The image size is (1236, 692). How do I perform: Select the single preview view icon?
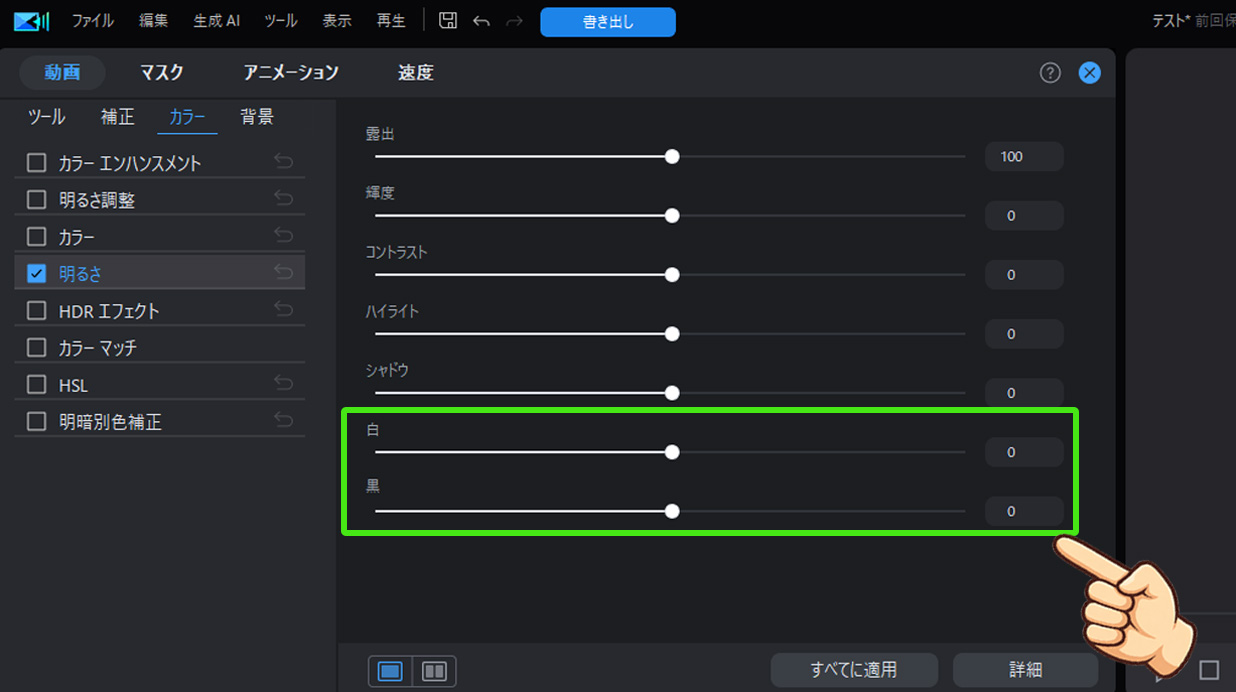(x=390, y=671)
